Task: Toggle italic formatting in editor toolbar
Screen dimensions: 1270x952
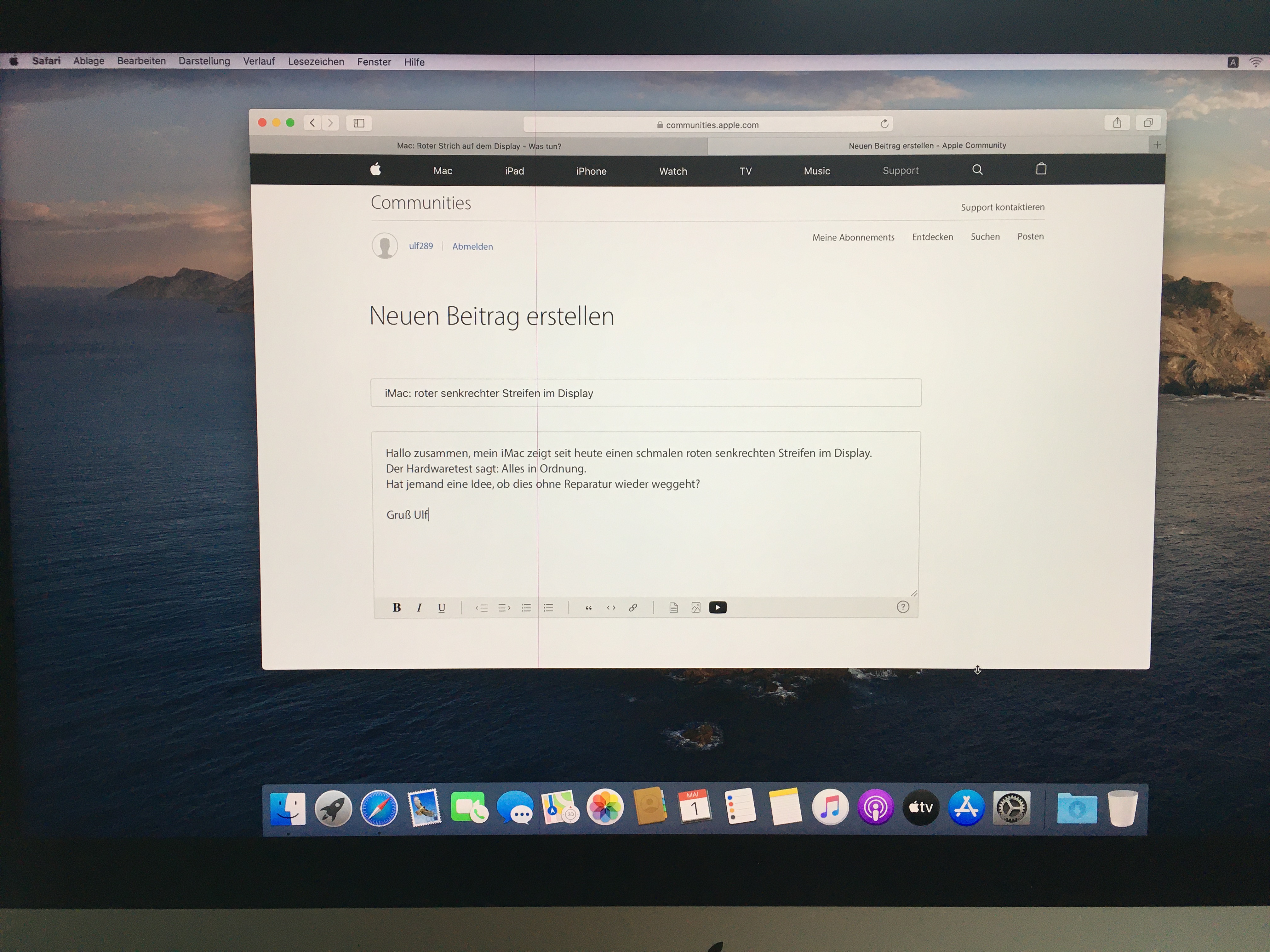Action: [419, 608]
